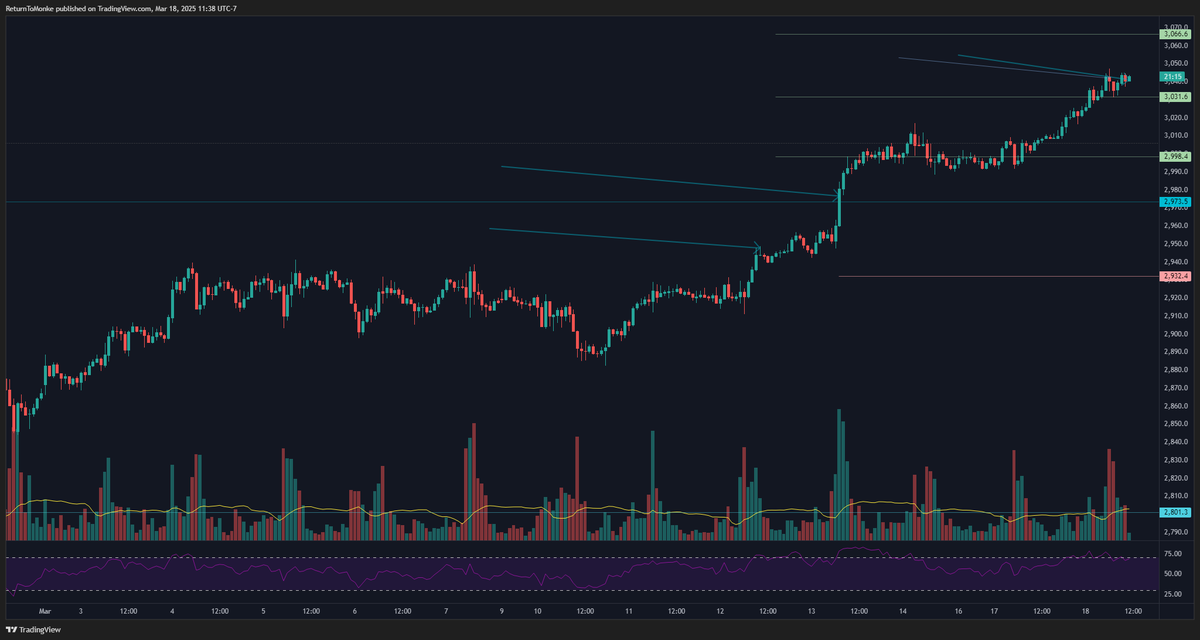Click day 18 on the time axis

click(x=1087, y=610)
